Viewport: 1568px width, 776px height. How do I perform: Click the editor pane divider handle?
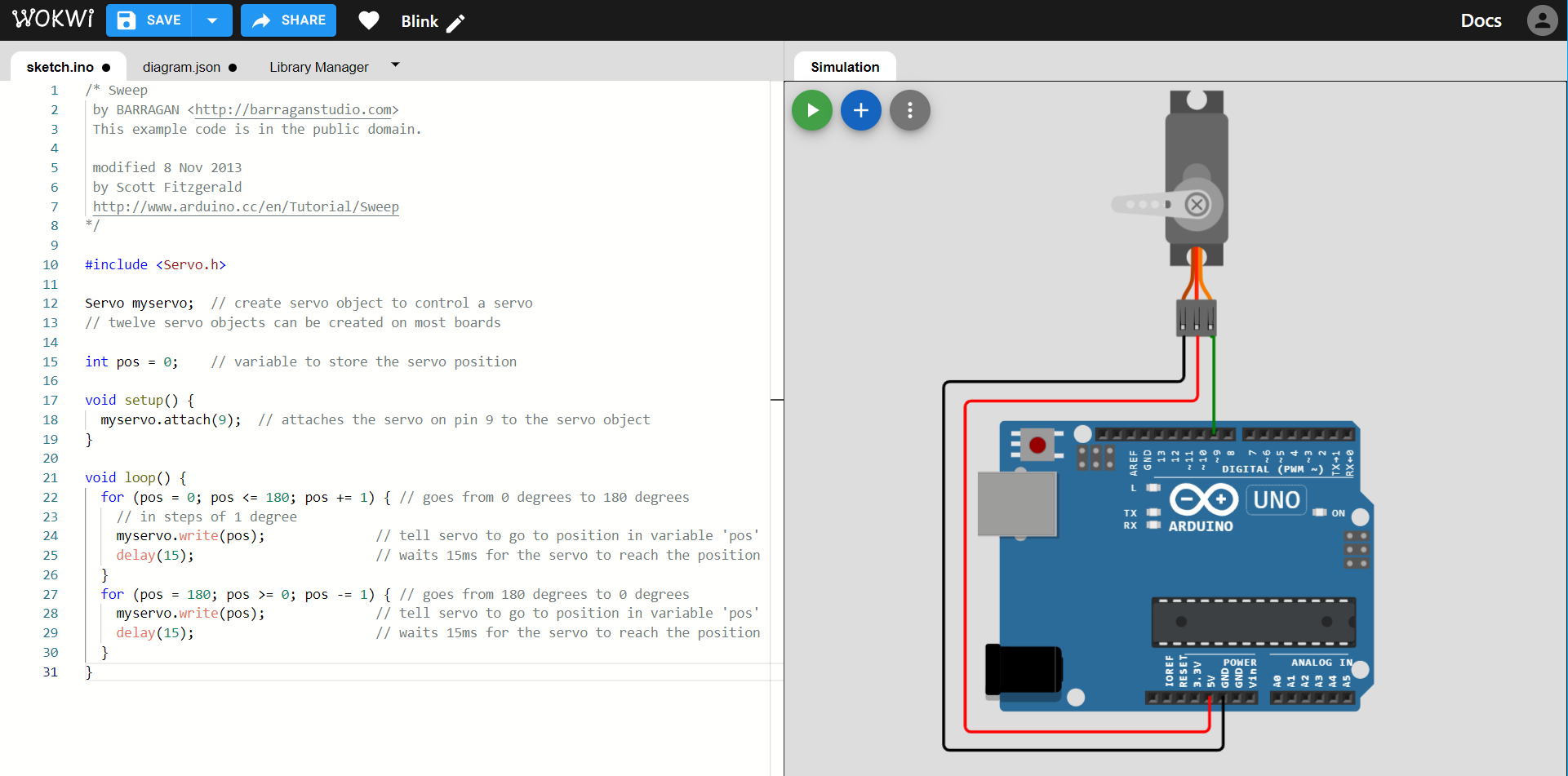(776, 400)
